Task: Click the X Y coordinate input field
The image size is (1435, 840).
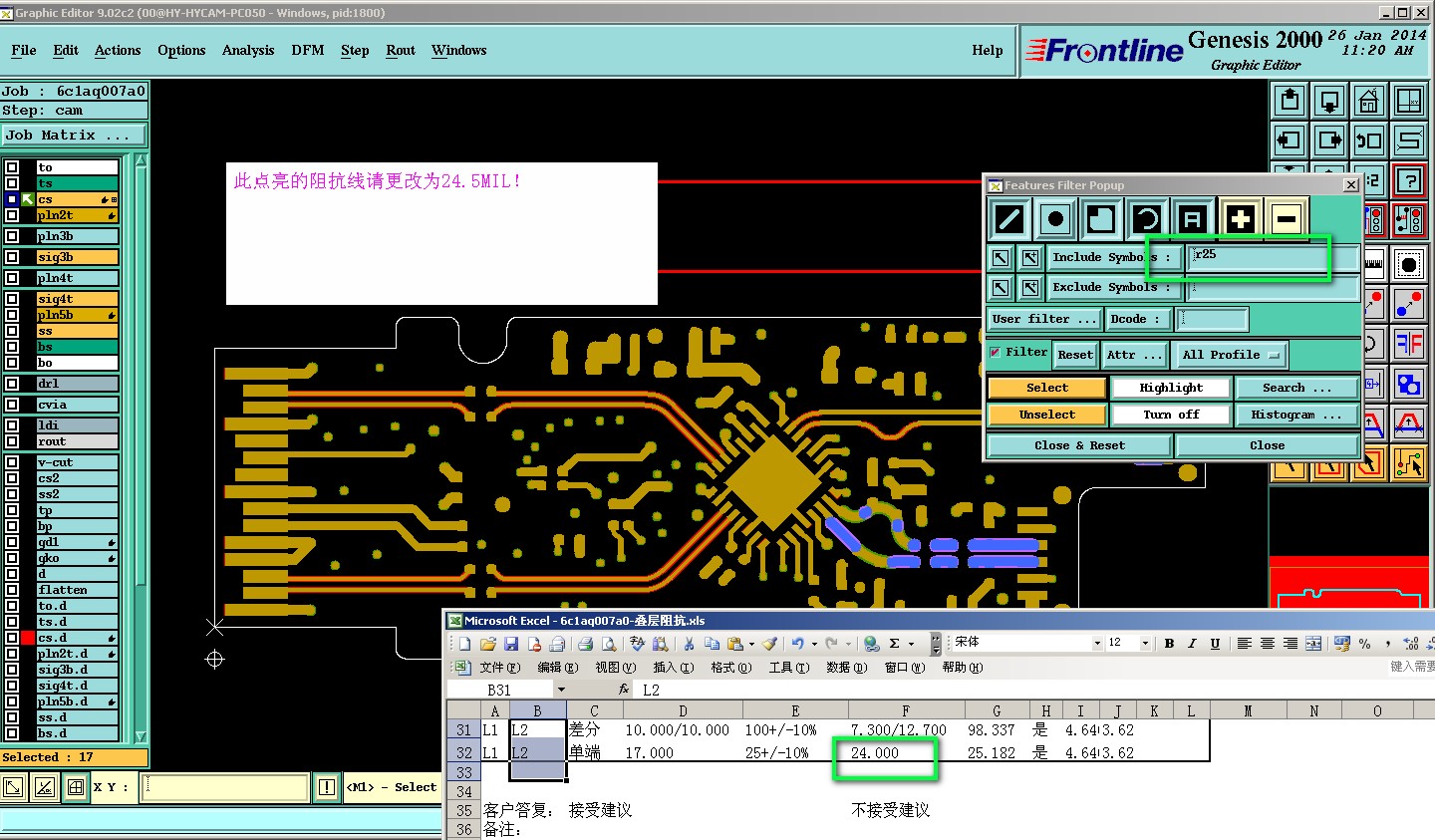Action: pos(225,787)
